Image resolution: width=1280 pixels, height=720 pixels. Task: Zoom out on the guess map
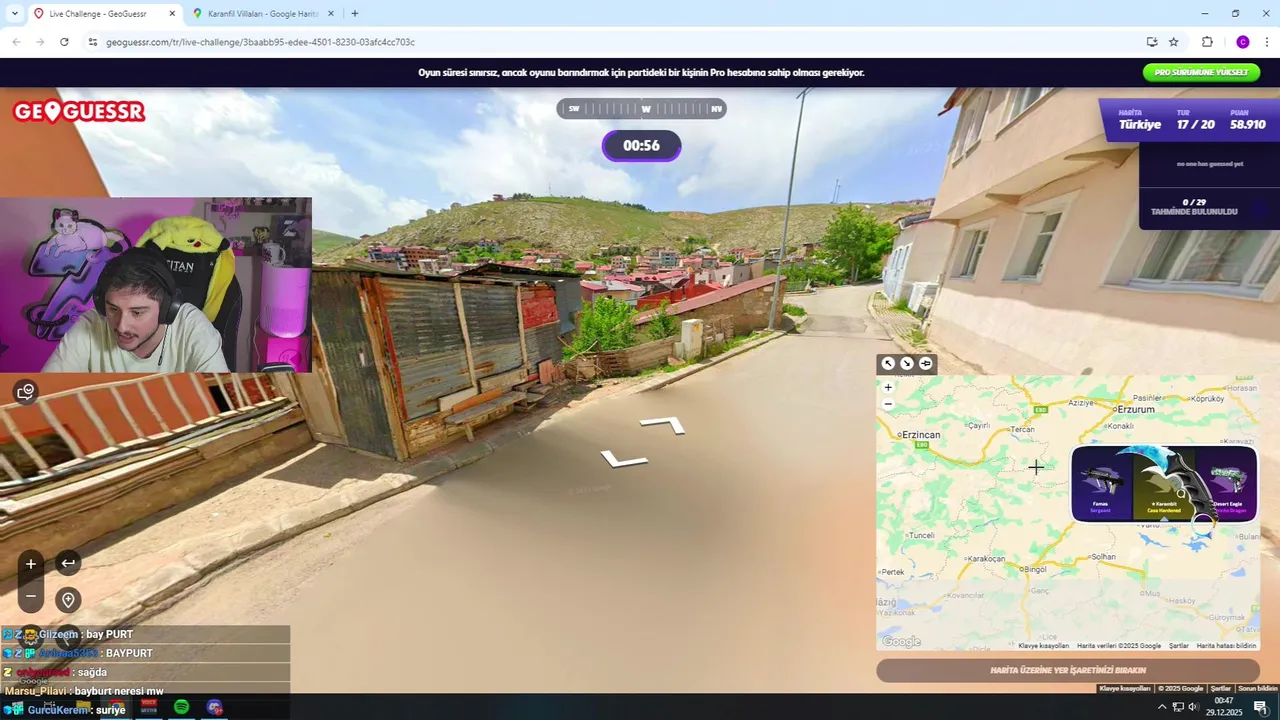click(888, 404)
